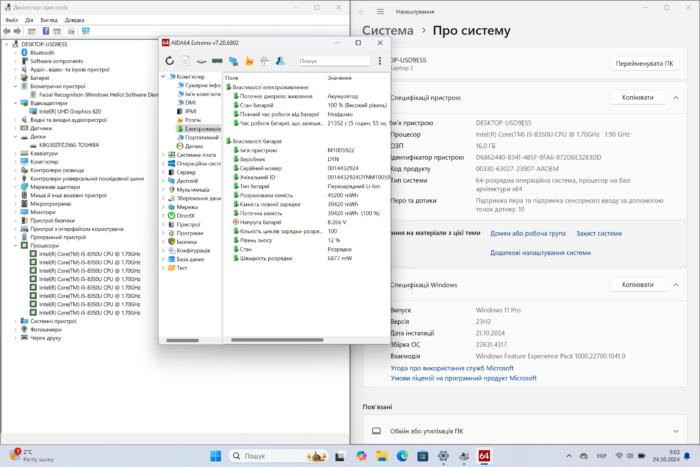The height and width of the screenshot is (467, 700).
Task: Open the Settings hamburger navigation menu
Action: (x=380, y=12)
